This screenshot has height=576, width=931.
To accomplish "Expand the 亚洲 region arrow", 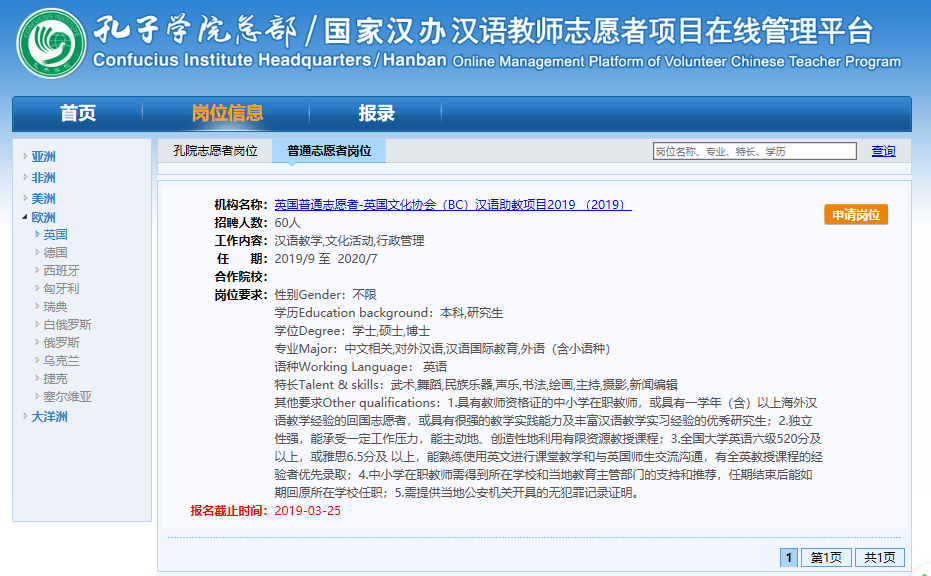I will (x=25, y=156).
